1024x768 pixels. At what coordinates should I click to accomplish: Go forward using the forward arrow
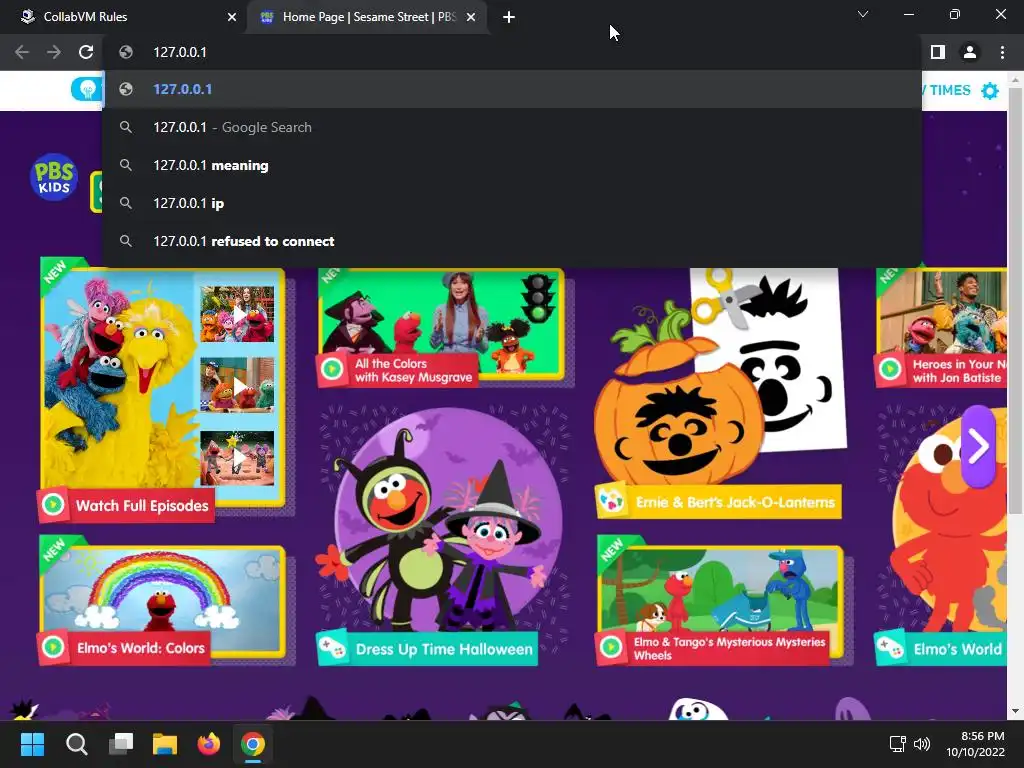pyautogui.click(x=54, y=52)
